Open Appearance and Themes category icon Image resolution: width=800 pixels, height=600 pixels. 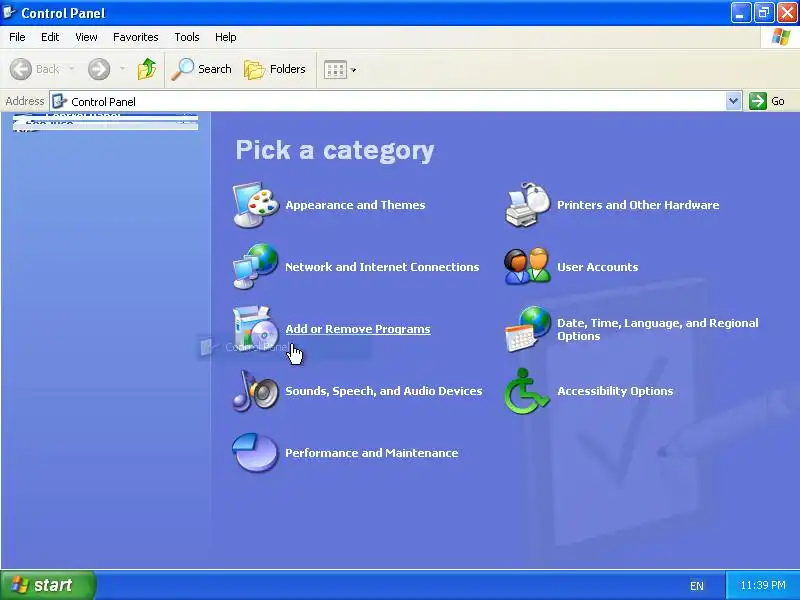coord(256,205)
